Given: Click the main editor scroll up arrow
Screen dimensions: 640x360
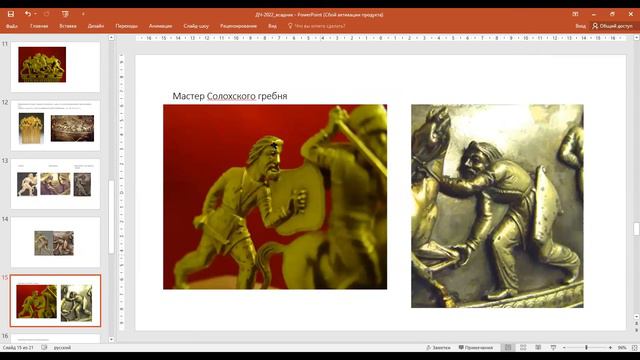Looking at the screenshot, I should [x=636, y=38].
